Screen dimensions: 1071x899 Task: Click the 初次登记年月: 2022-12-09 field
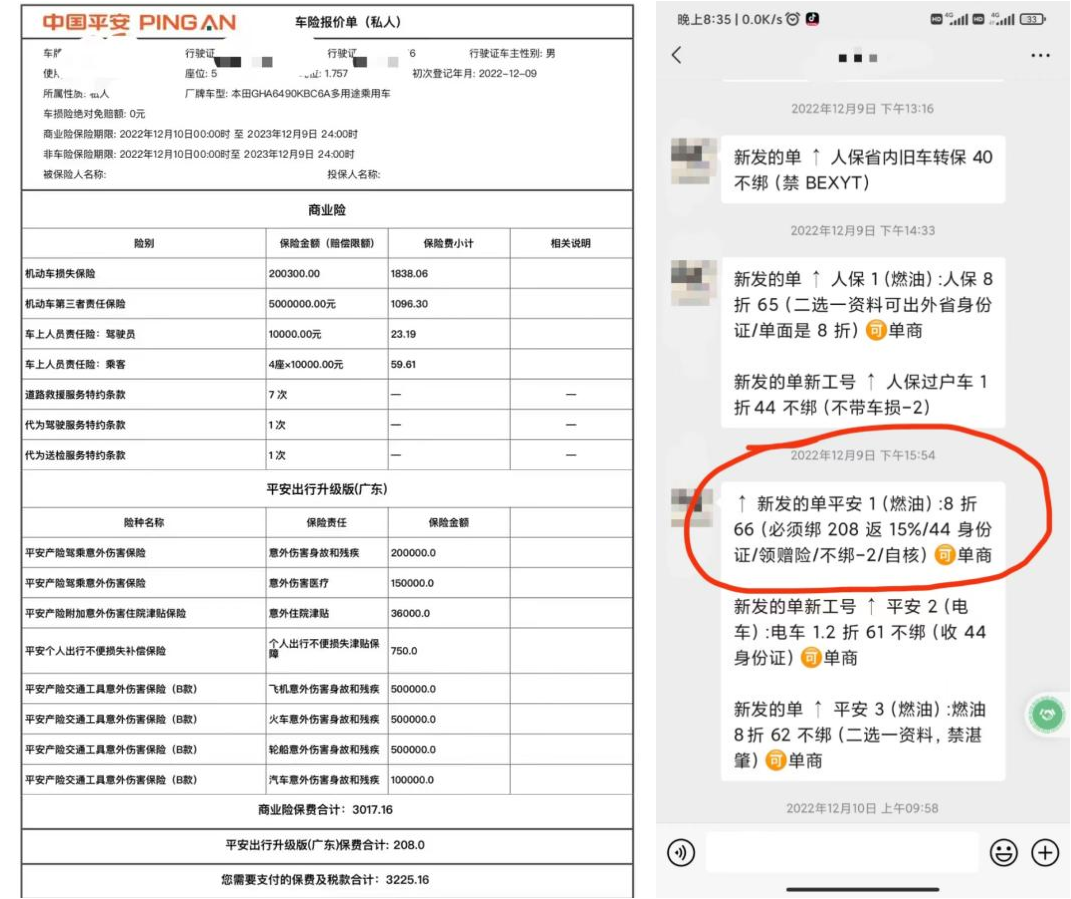coord(474,73)
